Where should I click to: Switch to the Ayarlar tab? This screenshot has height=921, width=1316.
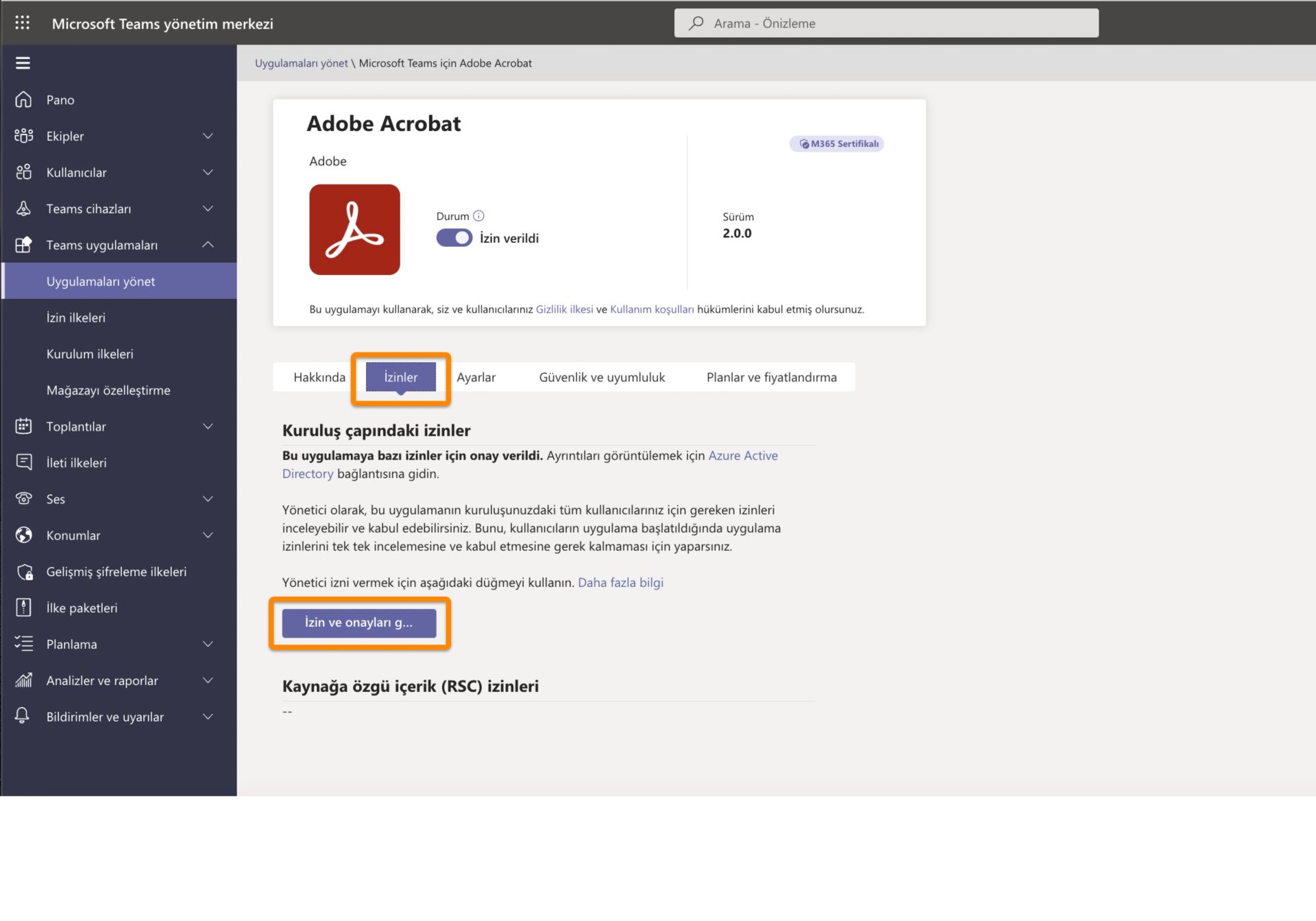tap(476, 377)
